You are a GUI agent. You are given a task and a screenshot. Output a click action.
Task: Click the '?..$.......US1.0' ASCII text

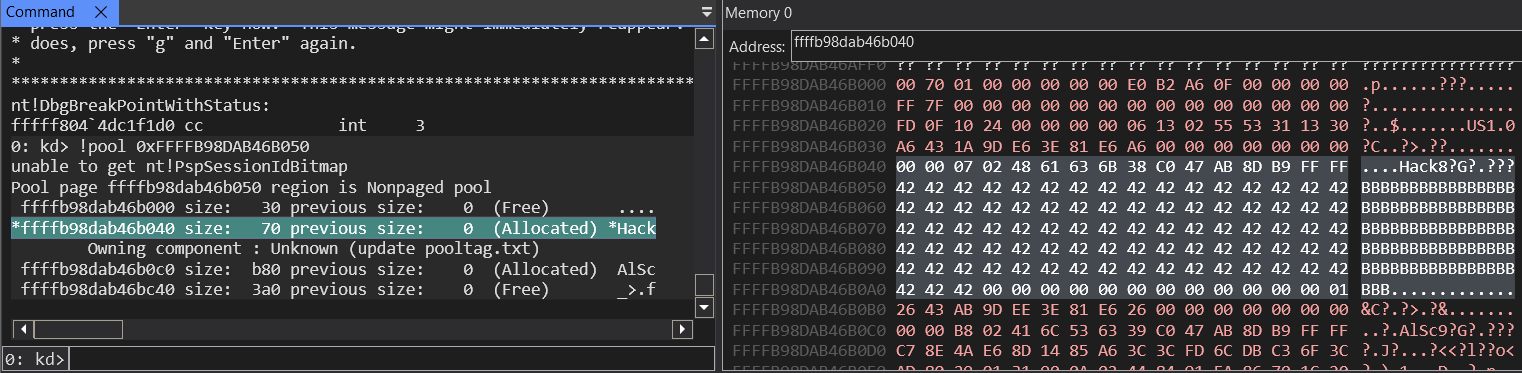coord(1438,126)
